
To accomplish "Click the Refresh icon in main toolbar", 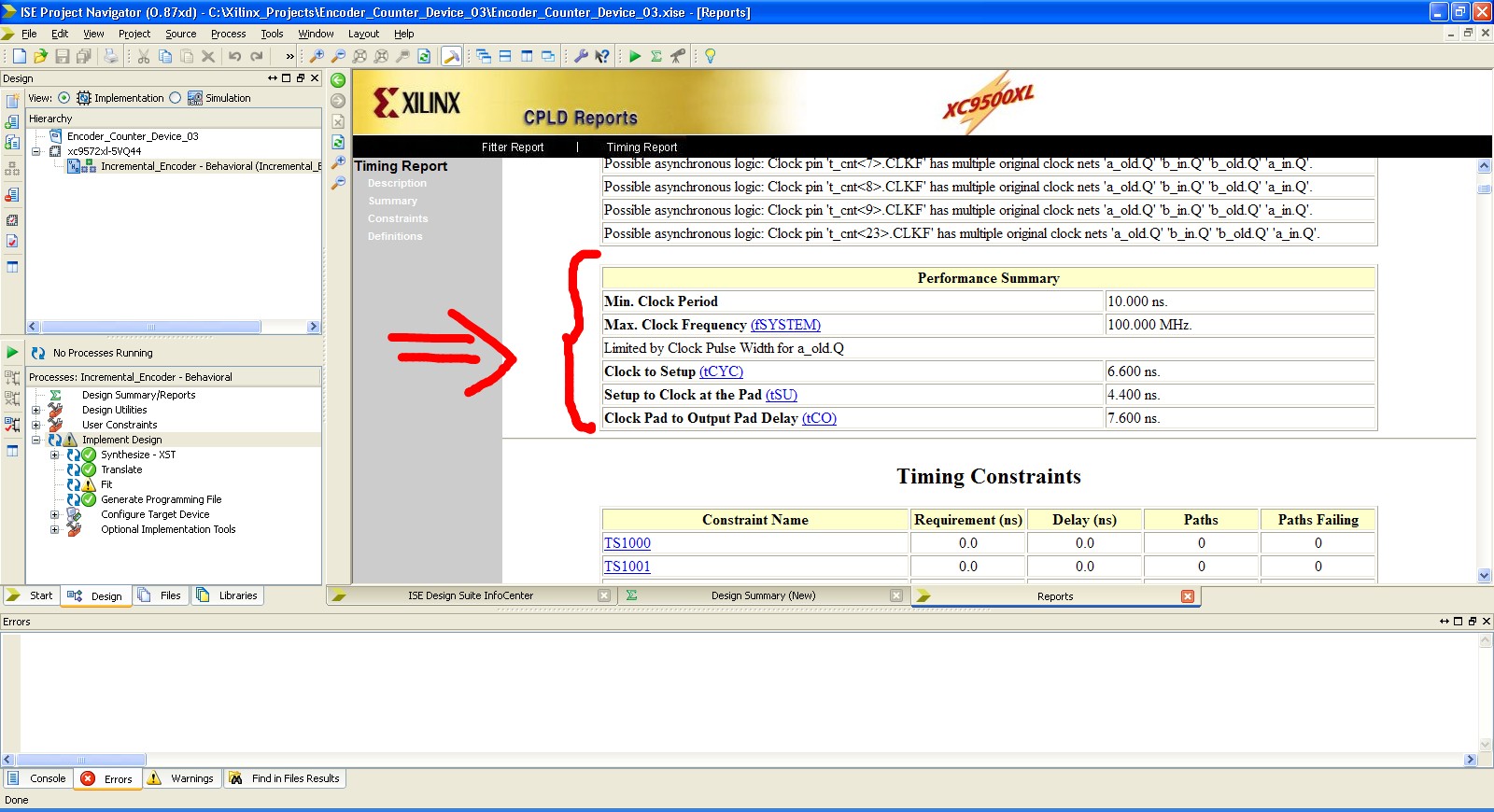I will [424, 56].
